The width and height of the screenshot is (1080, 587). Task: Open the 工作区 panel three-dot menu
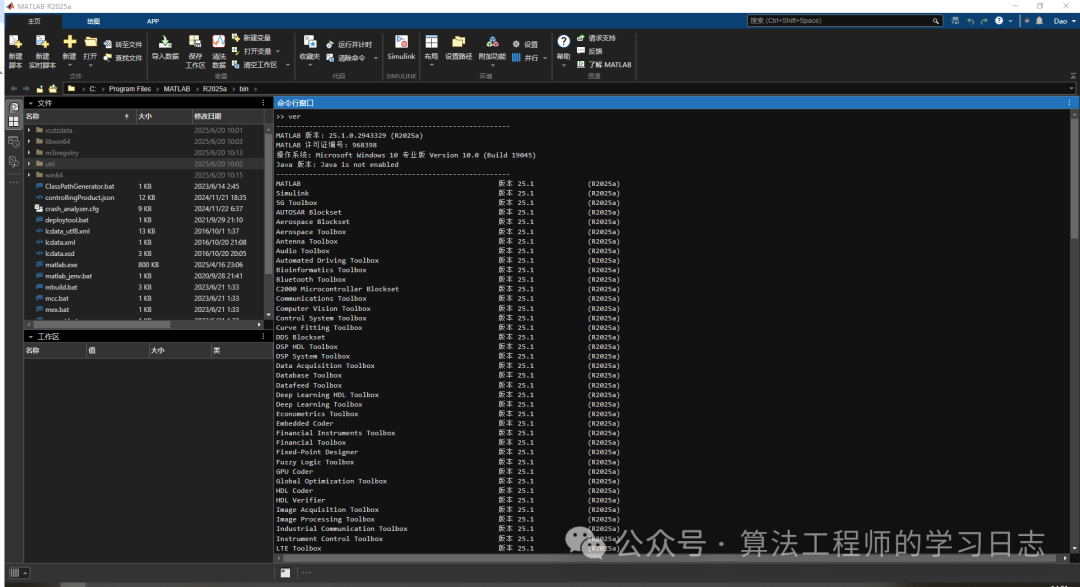coord(263,337)
